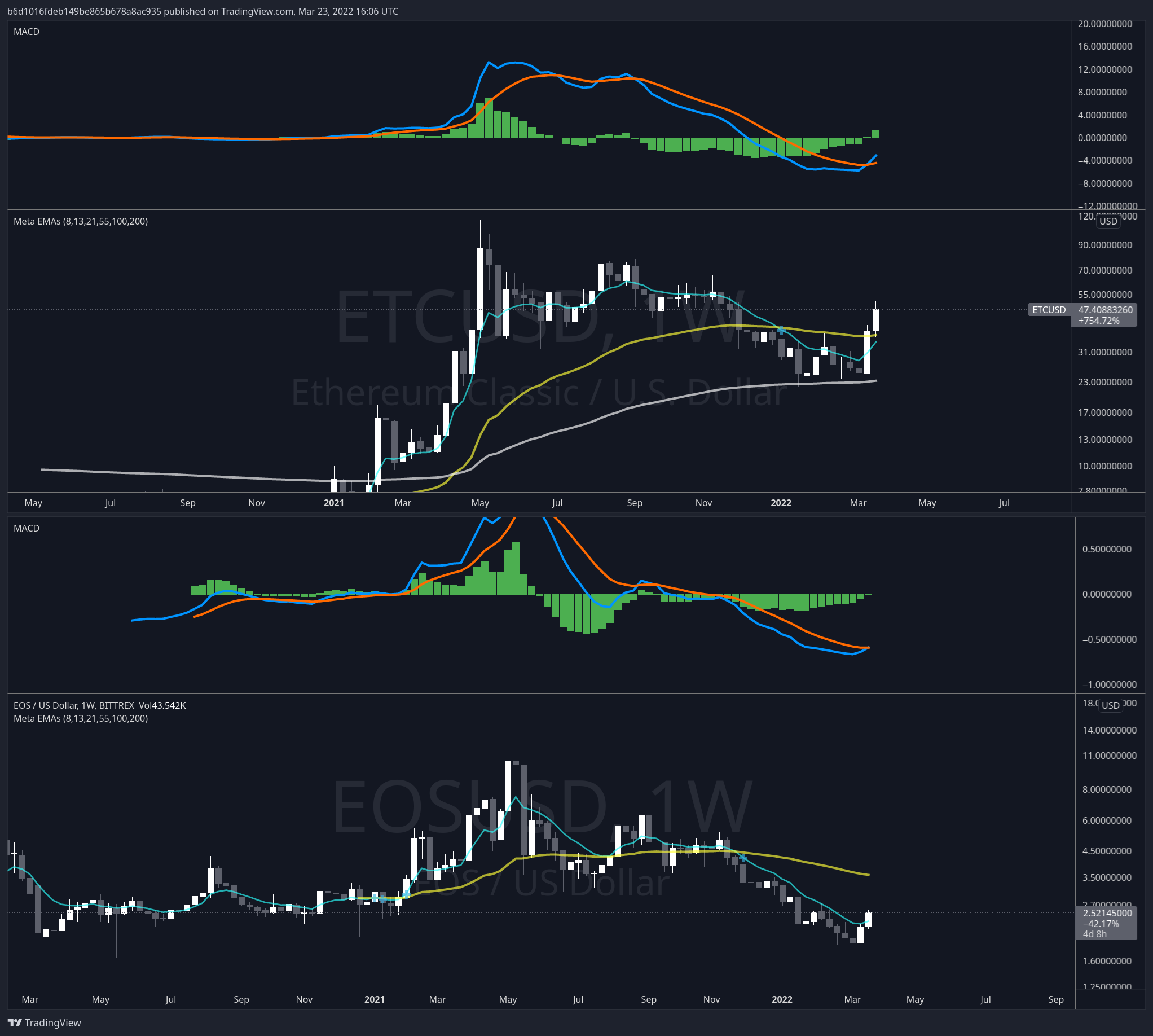This screenshot has width=1153, height=1036.
Task: Click 6.00000000 on EOS price scale
Action: 1107,820
